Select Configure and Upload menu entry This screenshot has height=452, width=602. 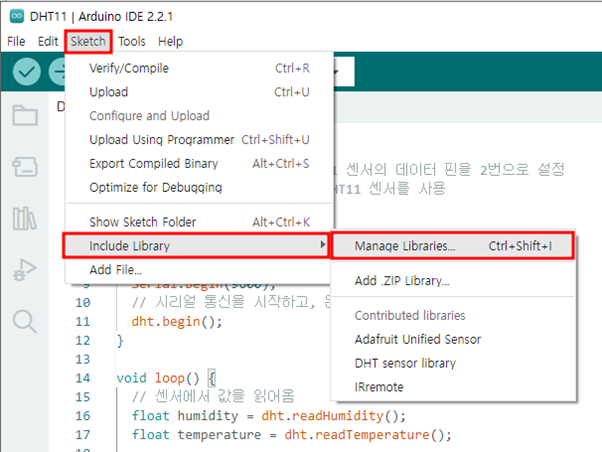point(199,116)
